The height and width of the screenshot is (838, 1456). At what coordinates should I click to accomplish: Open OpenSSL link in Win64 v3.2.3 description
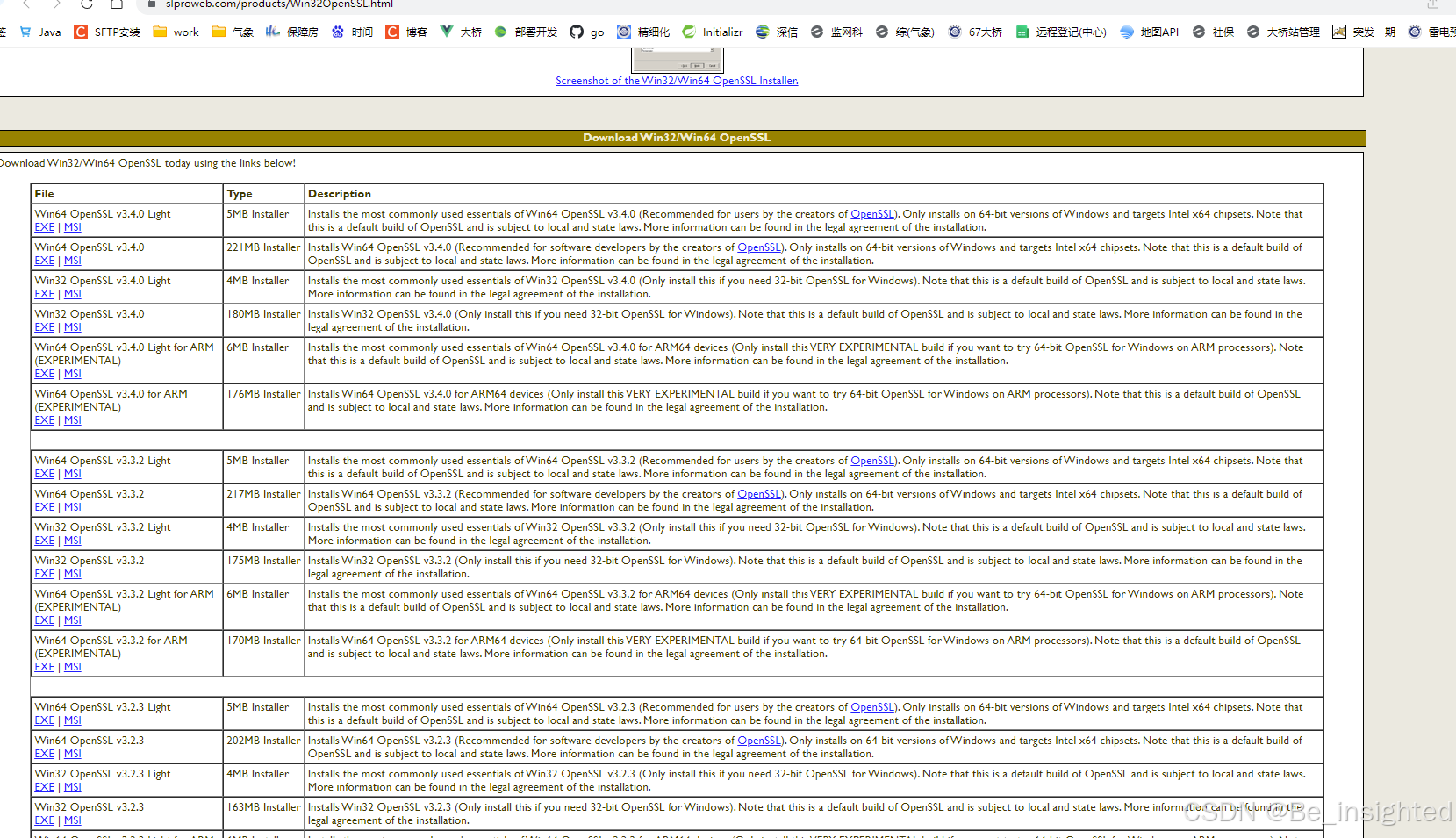tap(759, 741)
